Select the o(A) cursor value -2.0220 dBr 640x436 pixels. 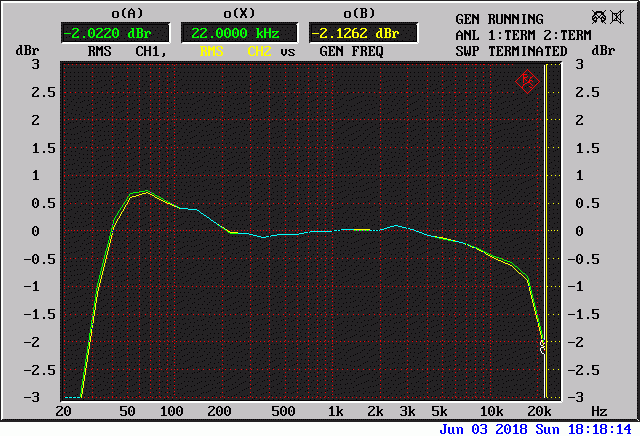115,33
